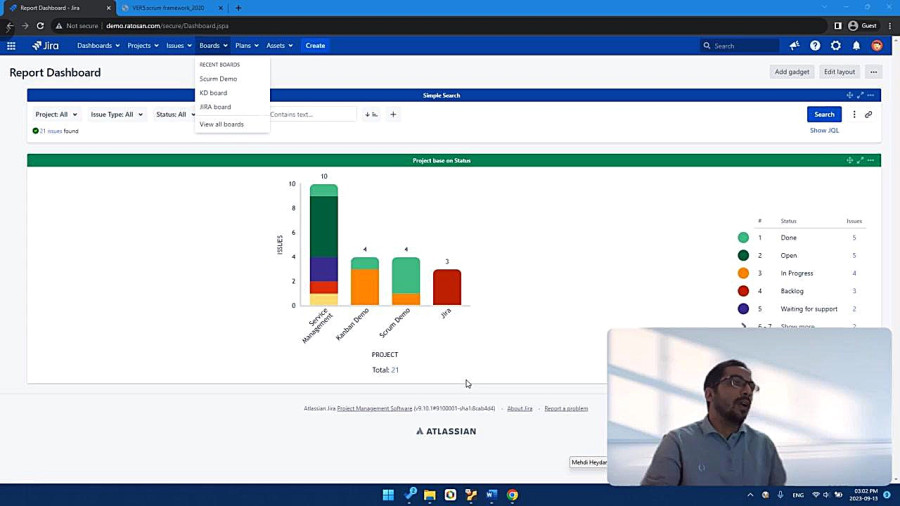Click the Create button
The image size is (900, 506).
click(315, 46)
